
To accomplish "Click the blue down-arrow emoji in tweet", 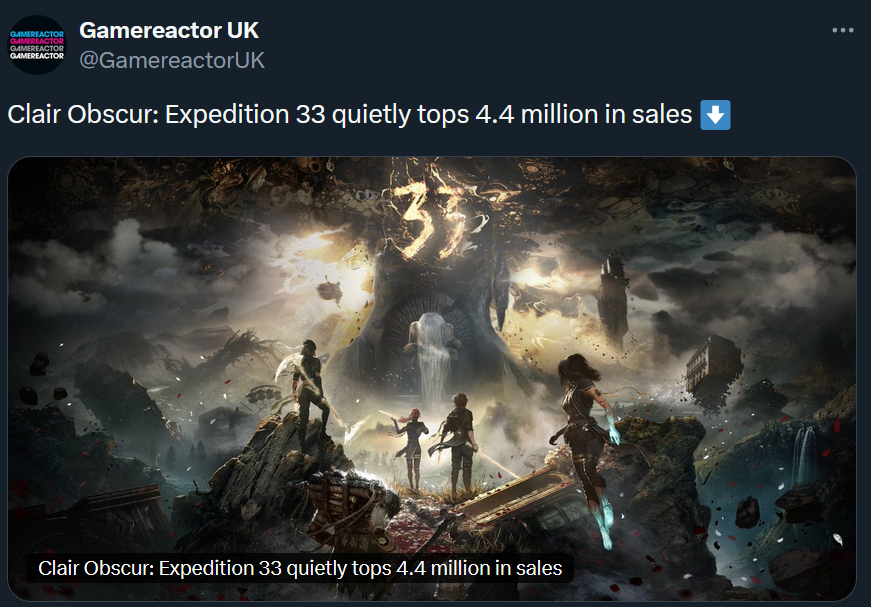I will tap(716, 115).
